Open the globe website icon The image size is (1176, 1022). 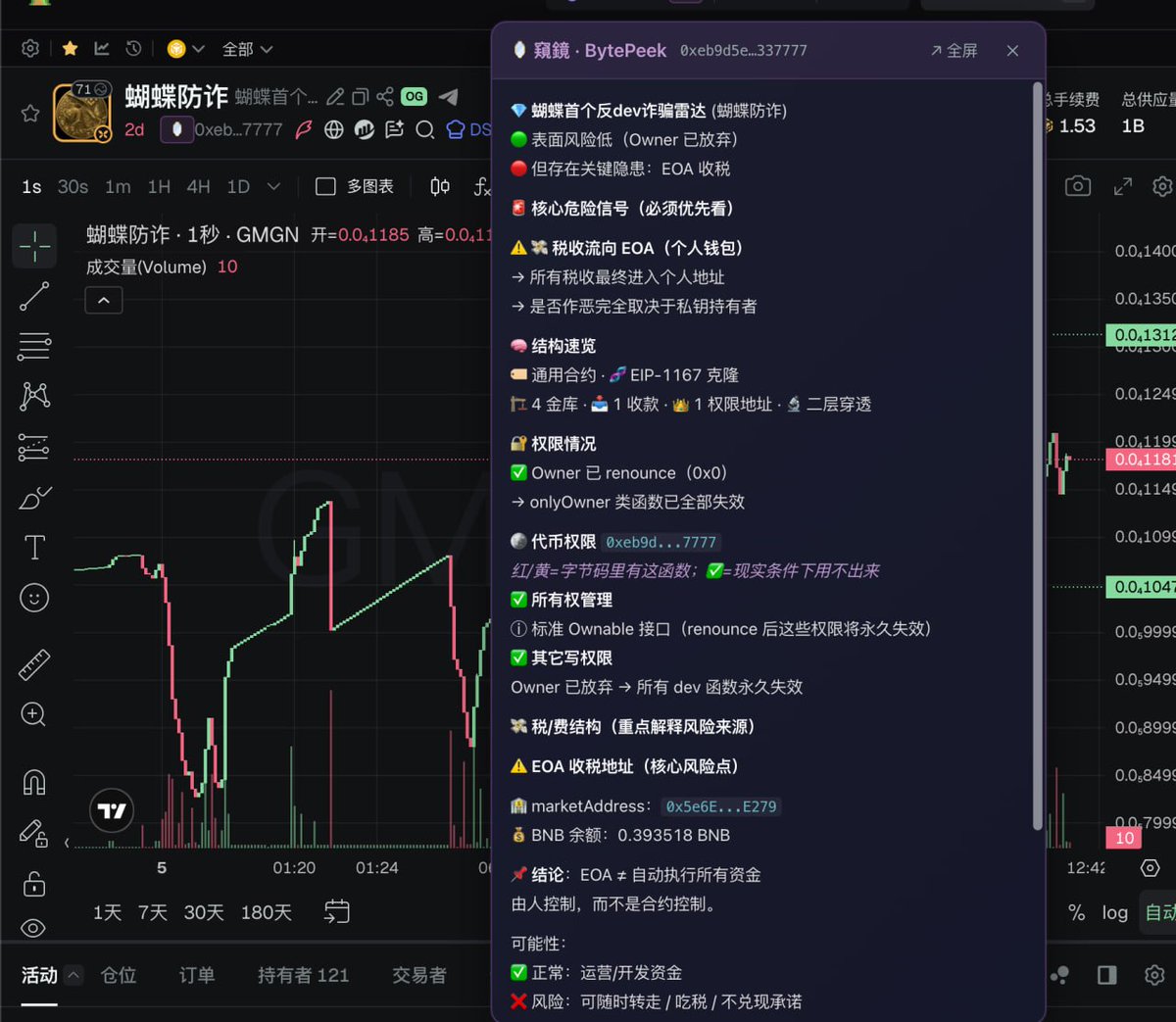pos(334,129)
